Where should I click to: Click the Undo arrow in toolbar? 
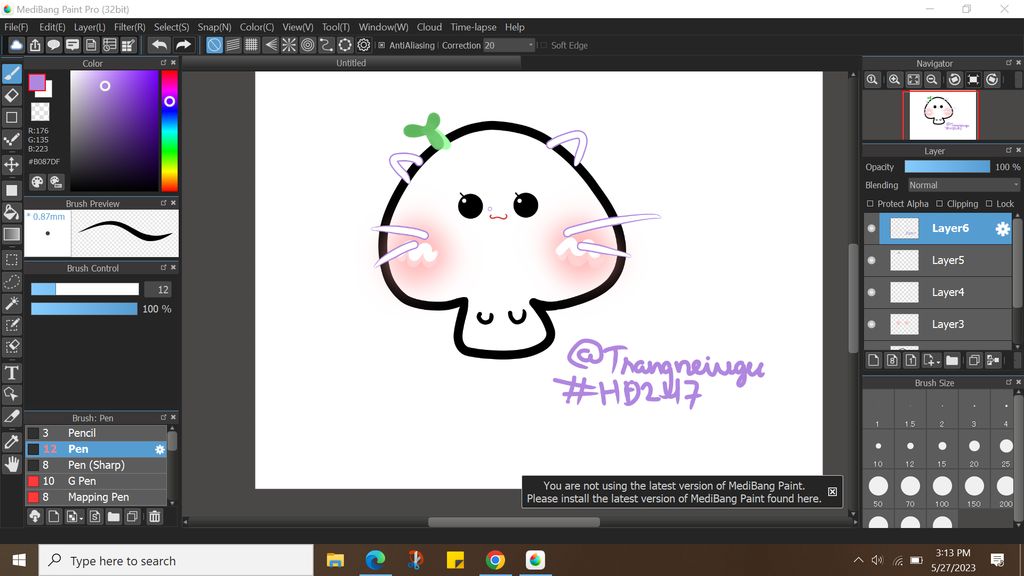[x=159, y=45]
